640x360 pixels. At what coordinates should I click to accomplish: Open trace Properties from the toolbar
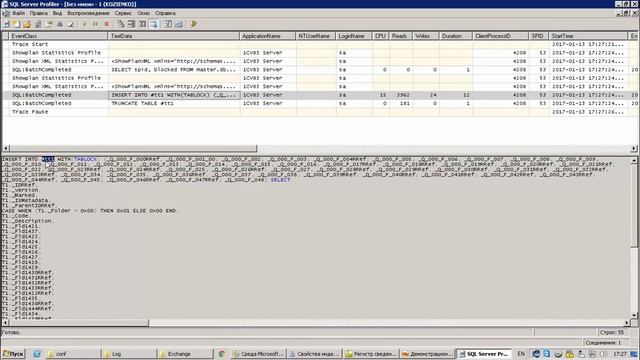[x=49, y=24]
